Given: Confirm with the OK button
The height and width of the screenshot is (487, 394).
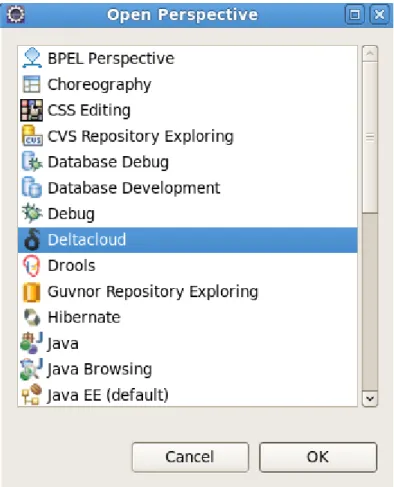Looking at the screenshot, I should coord(318,457).
